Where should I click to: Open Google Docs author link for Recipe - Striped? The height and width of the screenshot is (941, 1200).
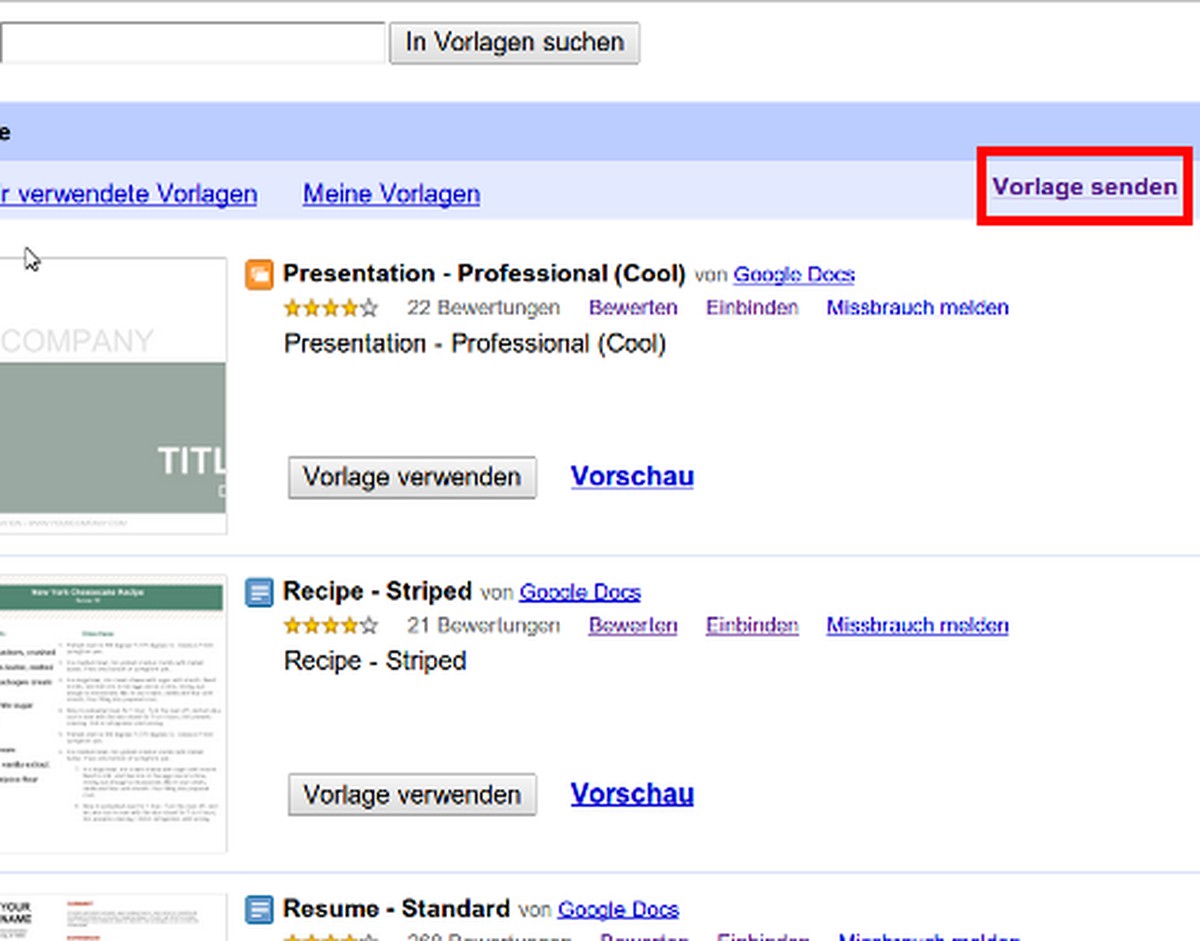point(580,592)
